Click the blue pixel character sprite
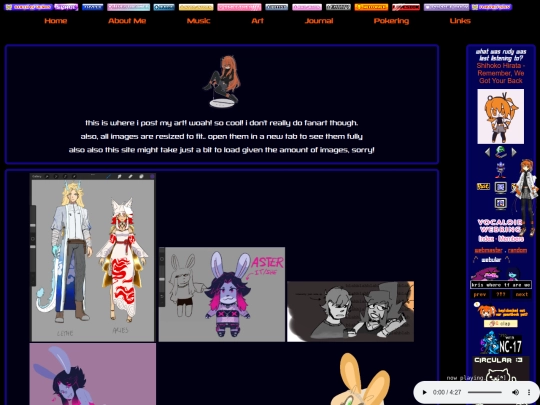This screenshot has height=405, width=540. point(513,274)
